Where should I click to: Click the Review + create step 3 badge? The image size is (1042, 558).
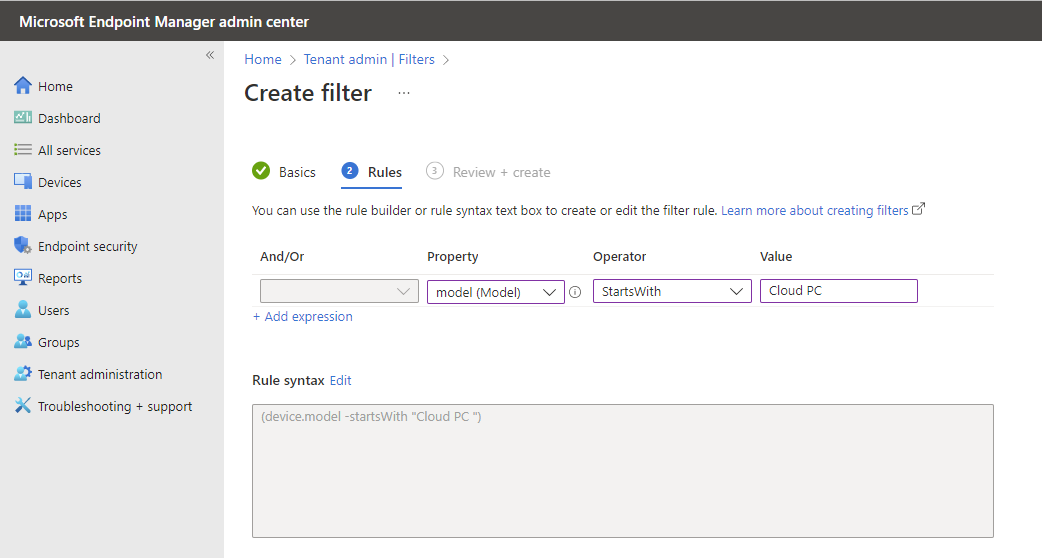pyautogui.click(x=435, y=171)
